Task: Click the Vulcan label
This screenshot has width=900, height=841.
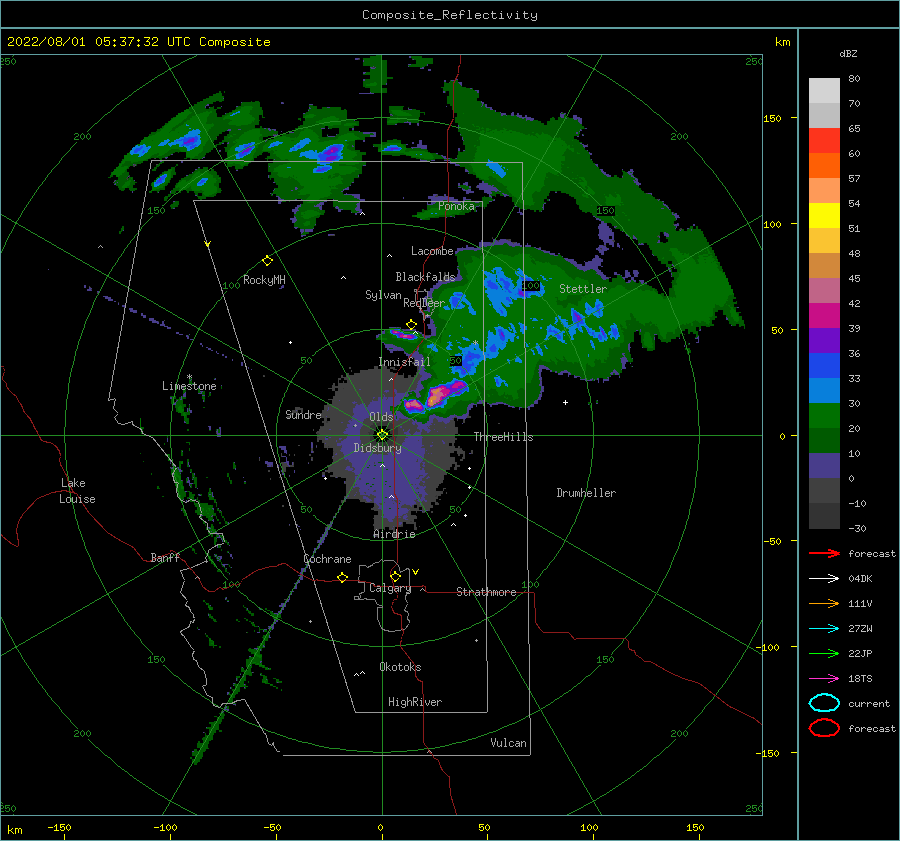Action: tap(509, 743)
